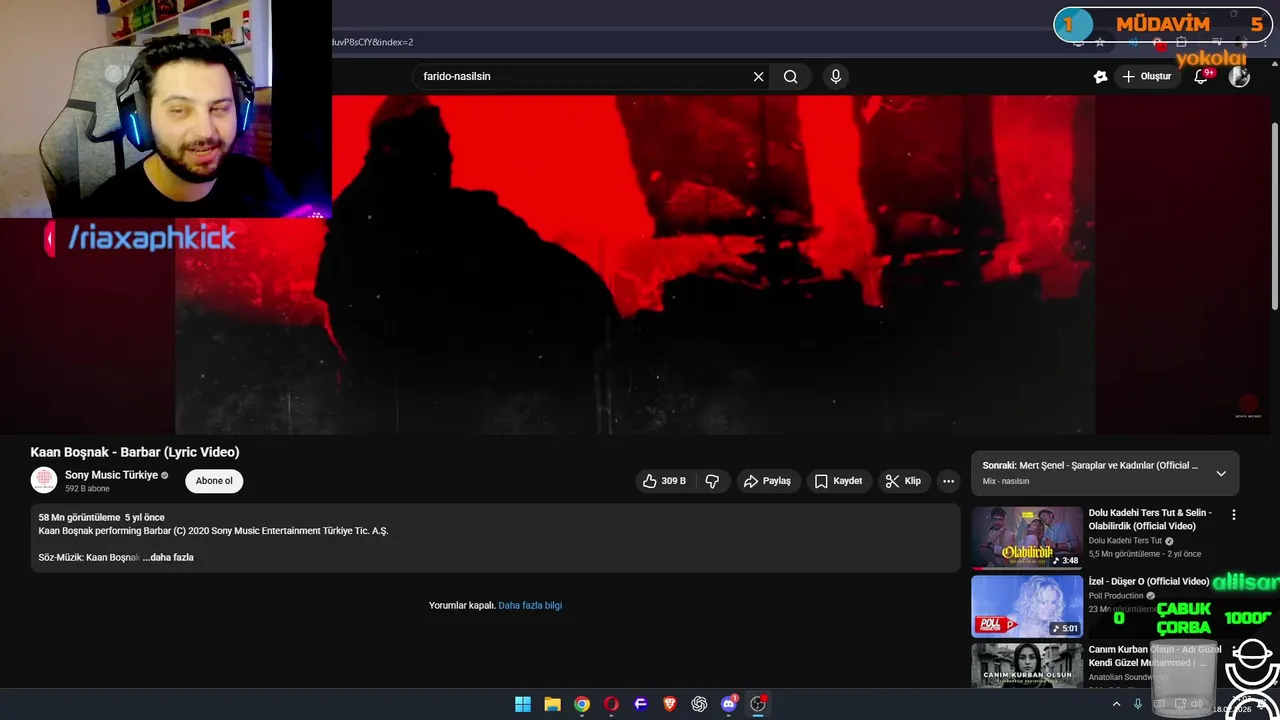Subscribe with the Abone ol button
This screenshot has width=1280, height=720.
[x=214, y=481]
